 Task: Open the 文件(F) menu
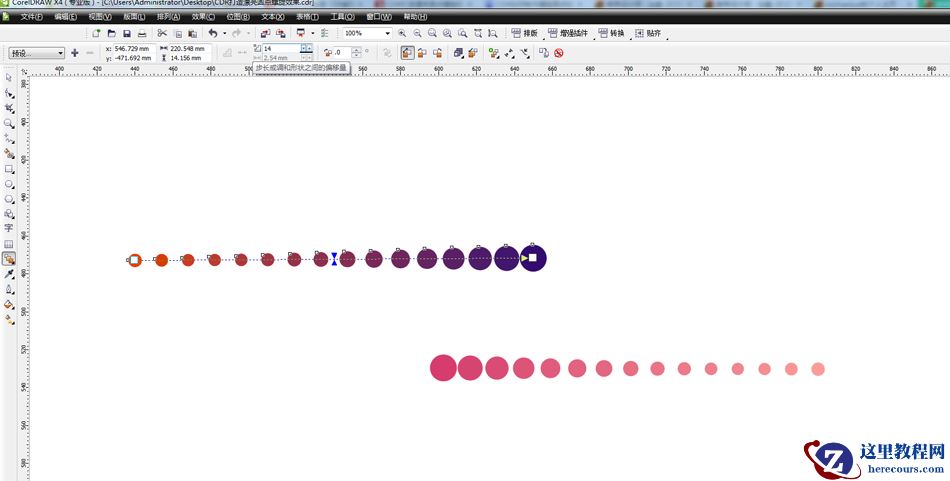[32, 16]
